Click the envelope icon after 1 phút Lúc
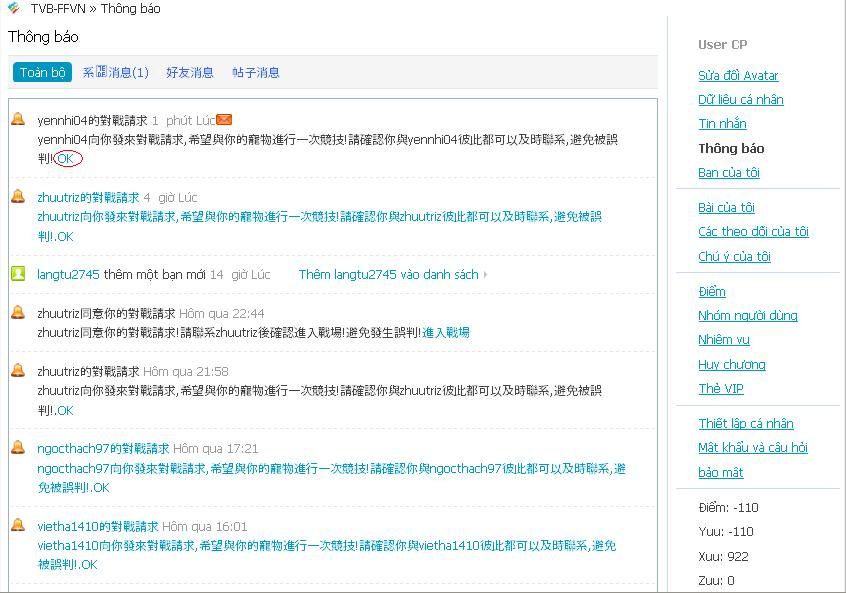846x593 pixels. click(x=224, y=119)
